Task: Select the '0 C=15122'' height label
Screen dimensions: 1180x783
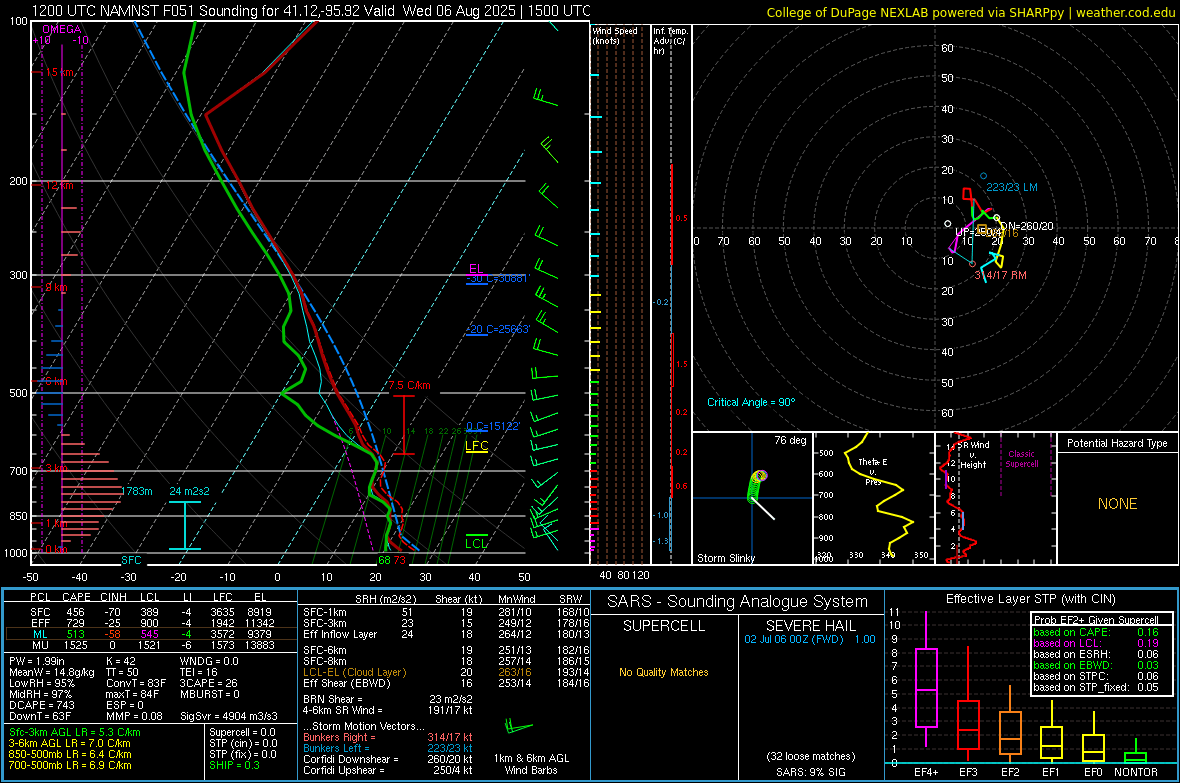Action: [493, 426]
